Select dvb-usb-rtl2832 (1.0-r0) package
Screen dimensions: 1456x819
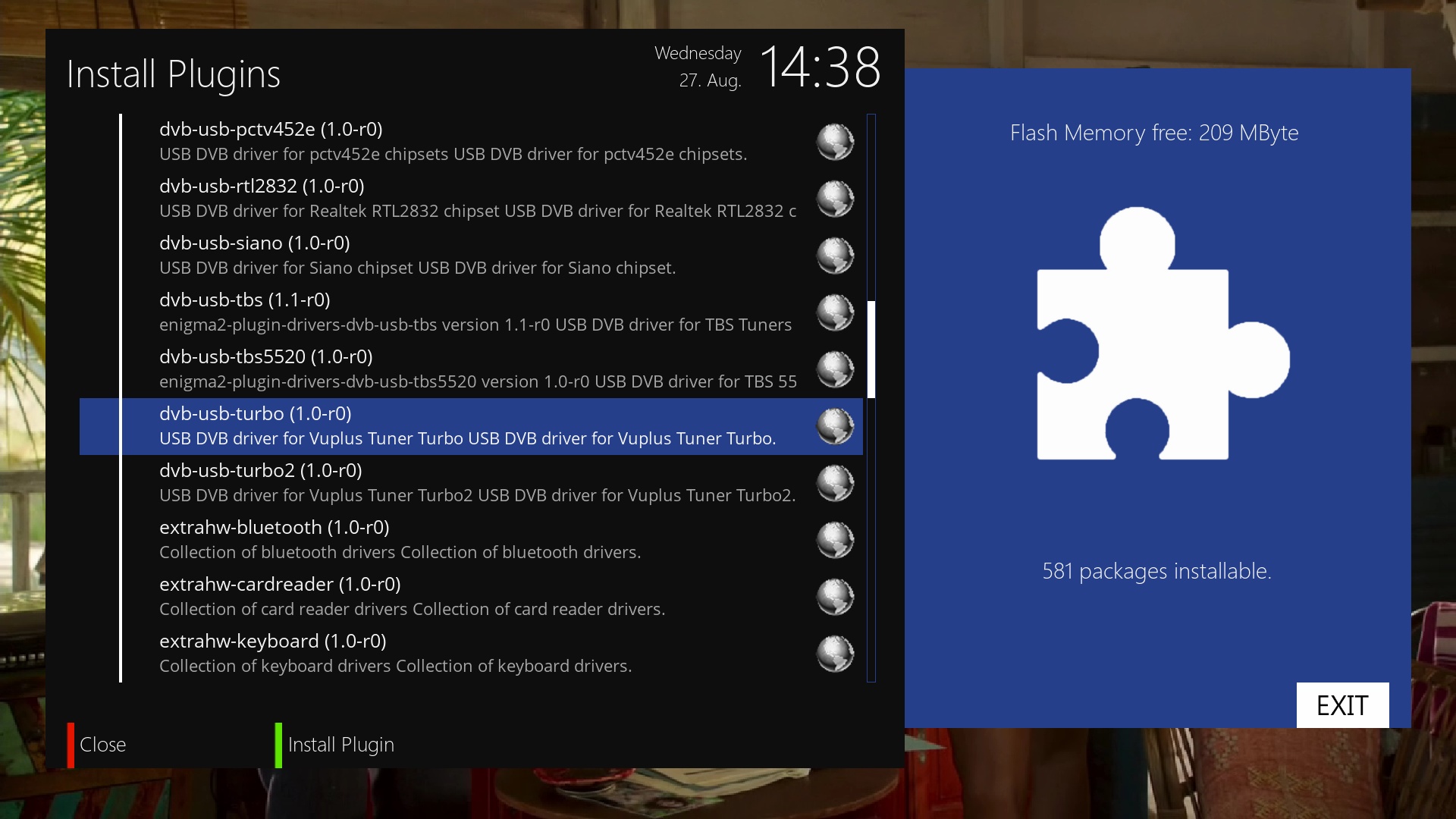tap(471, 199)
